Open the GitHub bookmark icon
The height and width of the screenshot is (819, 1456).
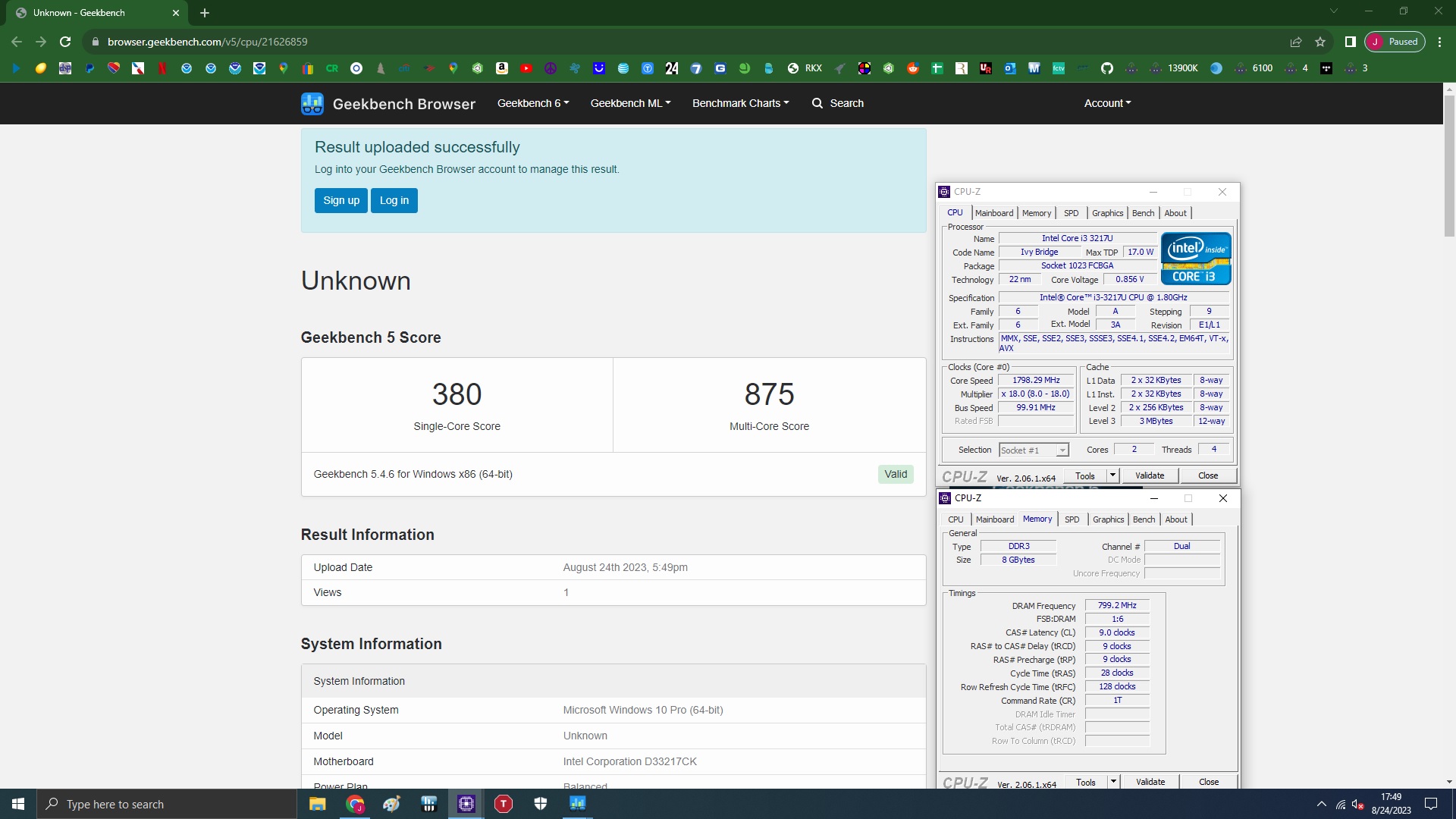pyautogui.click(x=1107, y=68)
